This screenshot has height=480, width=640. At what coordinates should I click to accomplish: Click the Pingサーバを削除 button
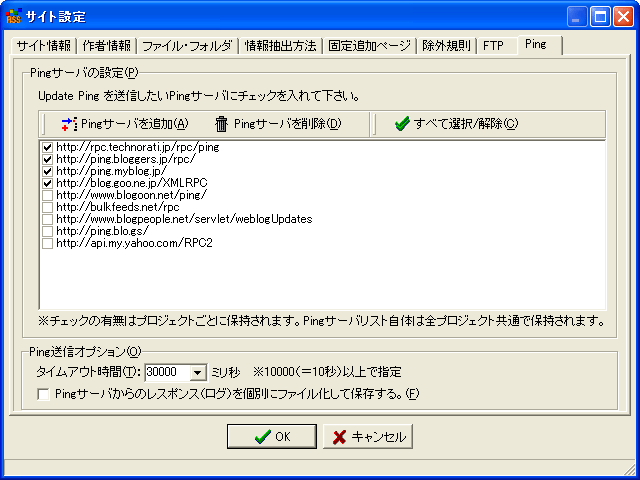[x=278, y=124]
